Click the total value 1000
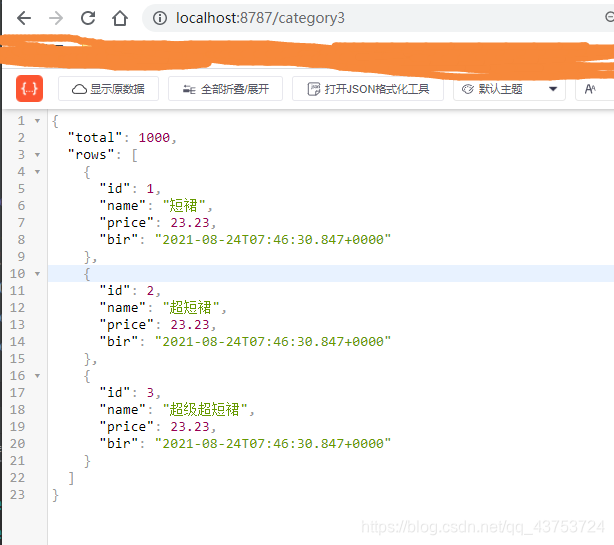Image resolution: width=614 pixels, height=545 pixels. (x=154, y=138)
